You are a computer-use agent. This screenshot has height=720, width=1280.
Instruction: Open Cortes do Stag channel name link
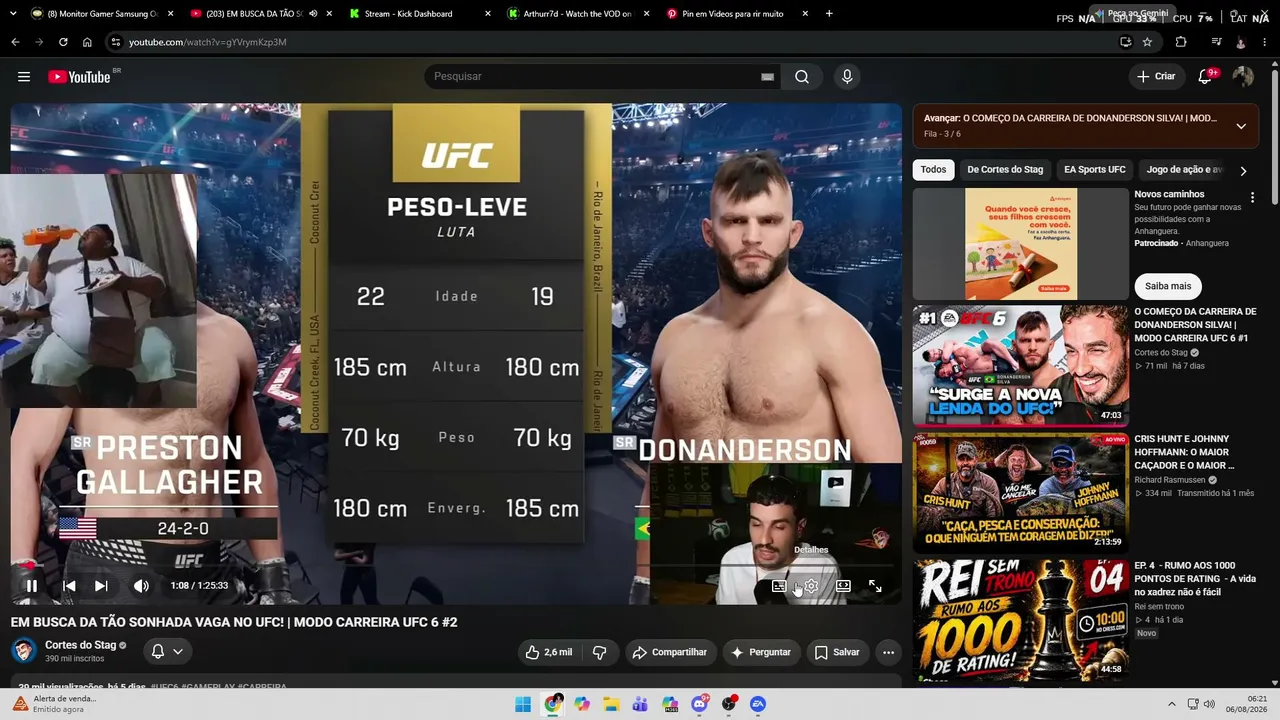[x=81, y=645]
